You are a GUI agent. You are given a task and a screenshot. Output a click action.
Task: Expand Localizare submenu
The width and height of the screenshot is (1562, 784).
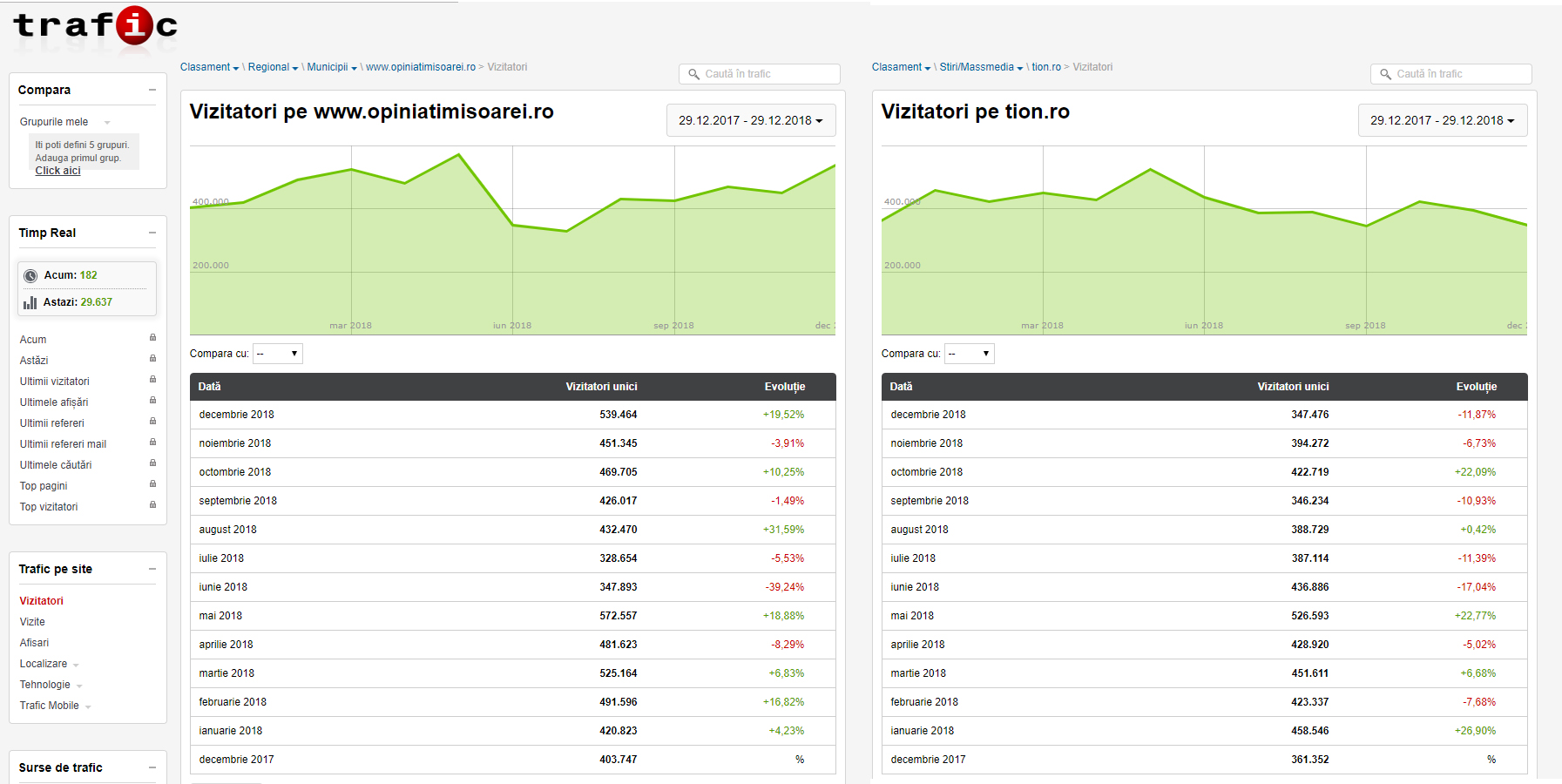click(x=76, y=665)
